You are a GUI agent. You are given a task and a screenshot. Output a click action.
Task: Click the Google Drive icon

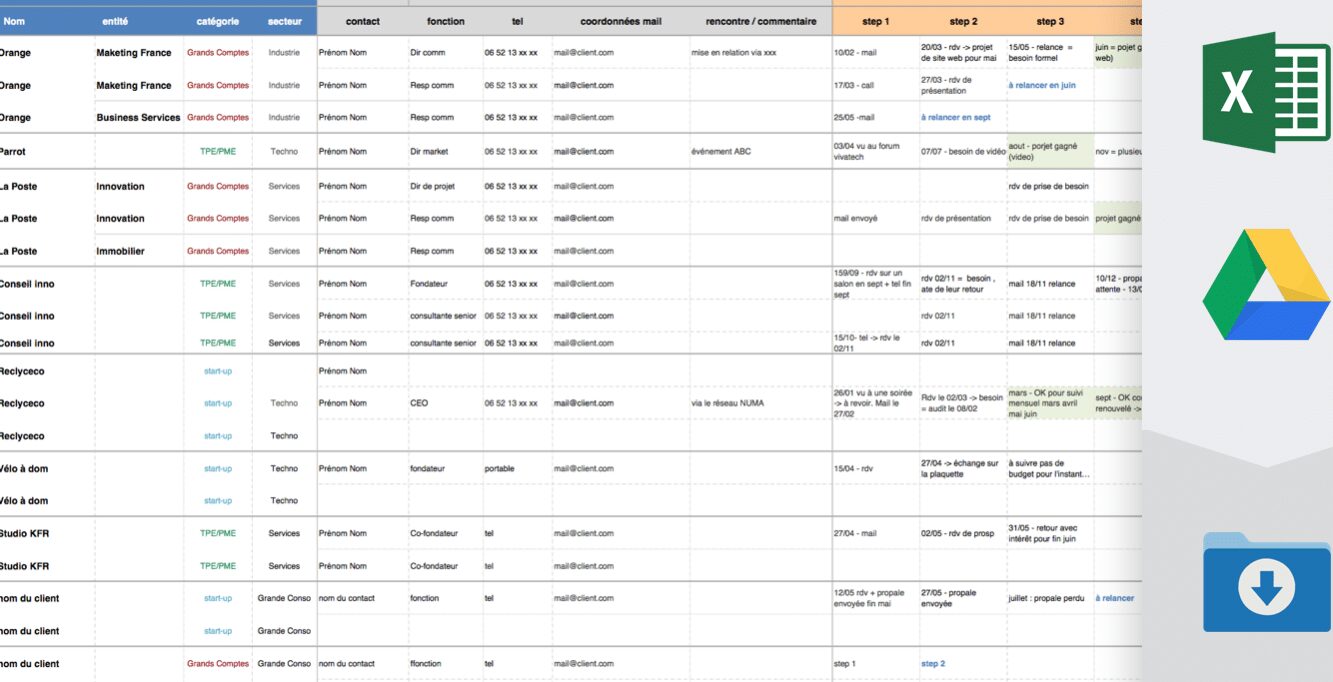pyautogui.click(x=1266, y=285)
